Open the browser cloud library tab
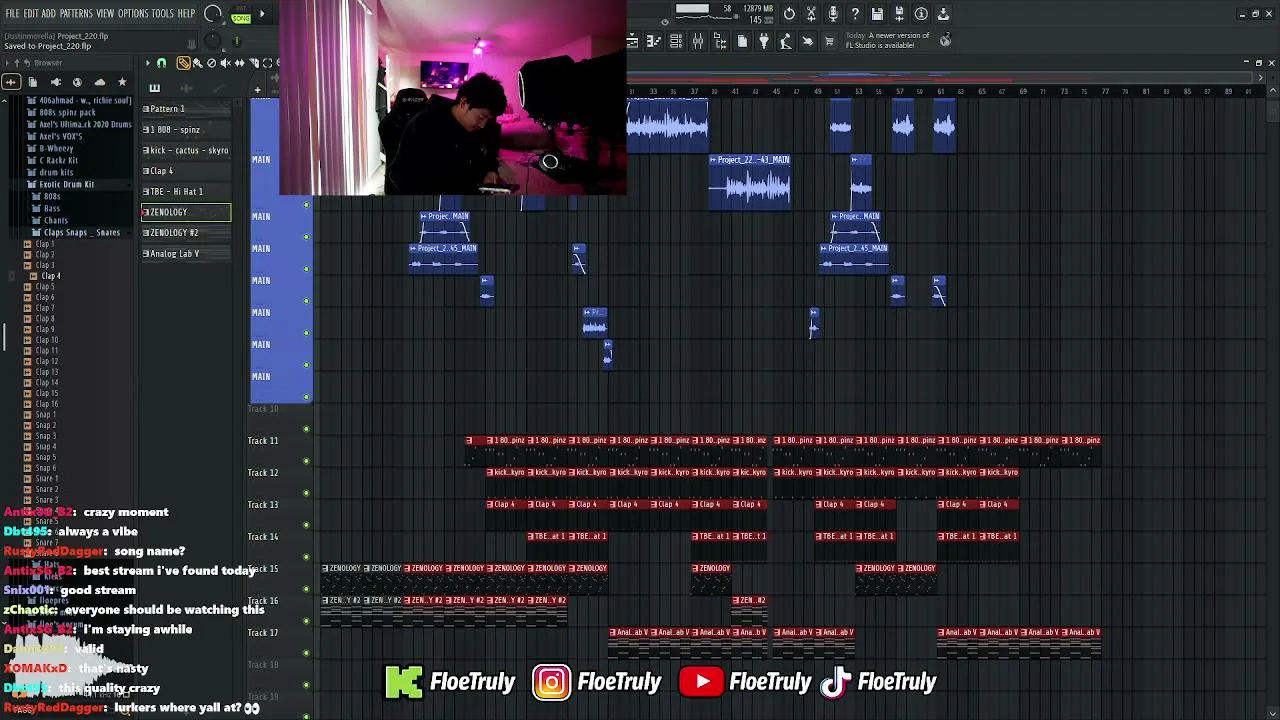 pos(99,82)
